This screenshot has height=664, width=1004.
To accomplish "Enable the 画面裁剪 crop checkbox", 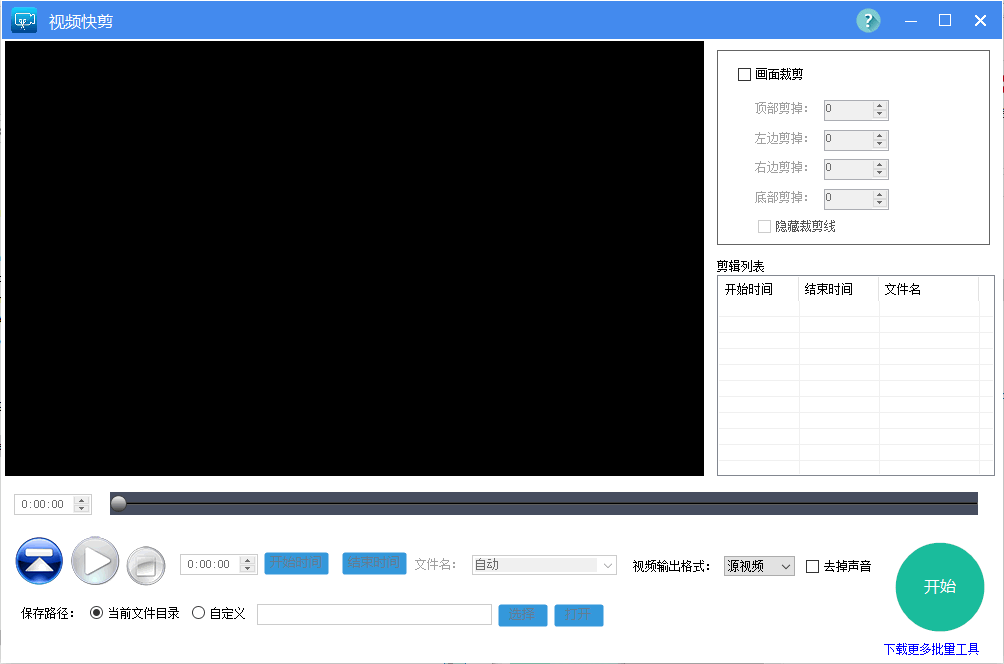I will click(744, 74).
